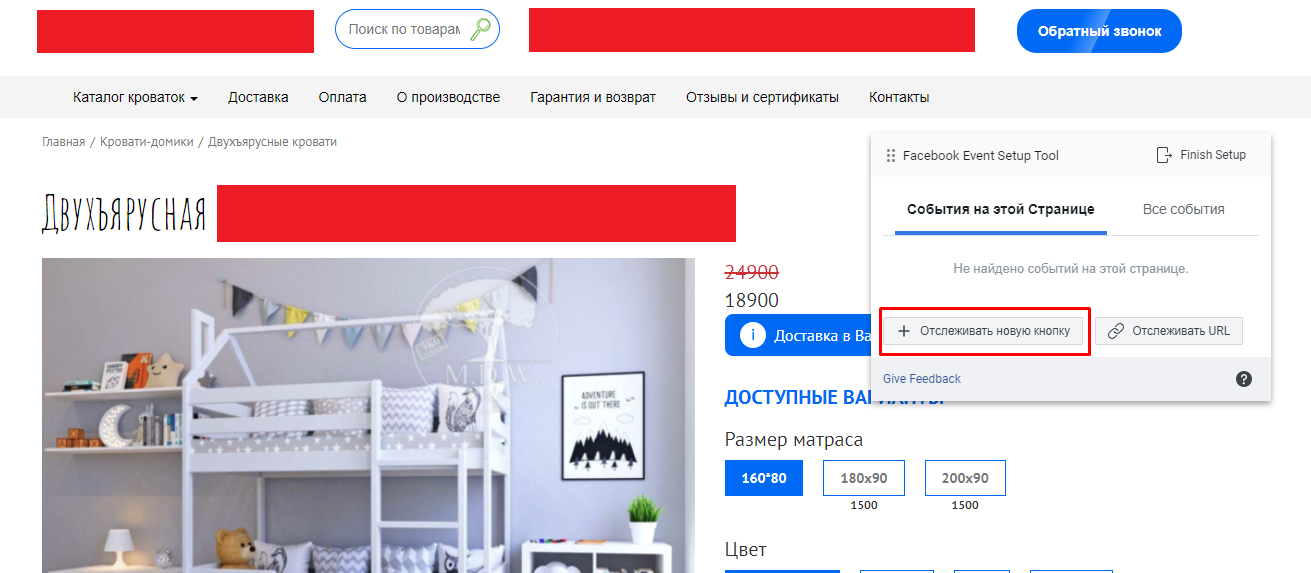Focus the Поиск по товарам search field
The width and height of the screenshot is (1311, 573).
point(404,30)
